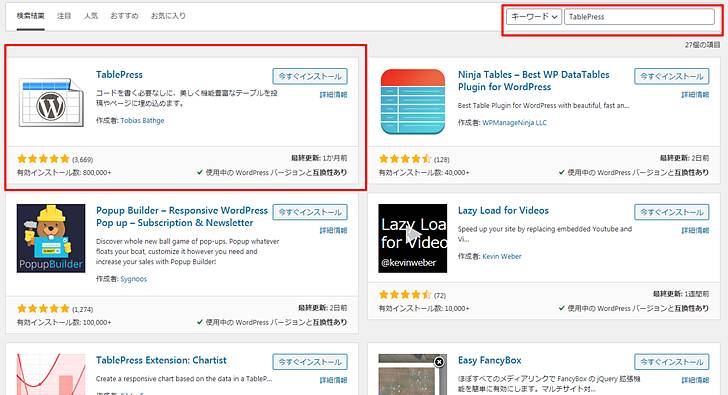Switch to the 人気 tab
This screenshot has width=728, height=395.
pyautogui.click(x=91, y=16)
